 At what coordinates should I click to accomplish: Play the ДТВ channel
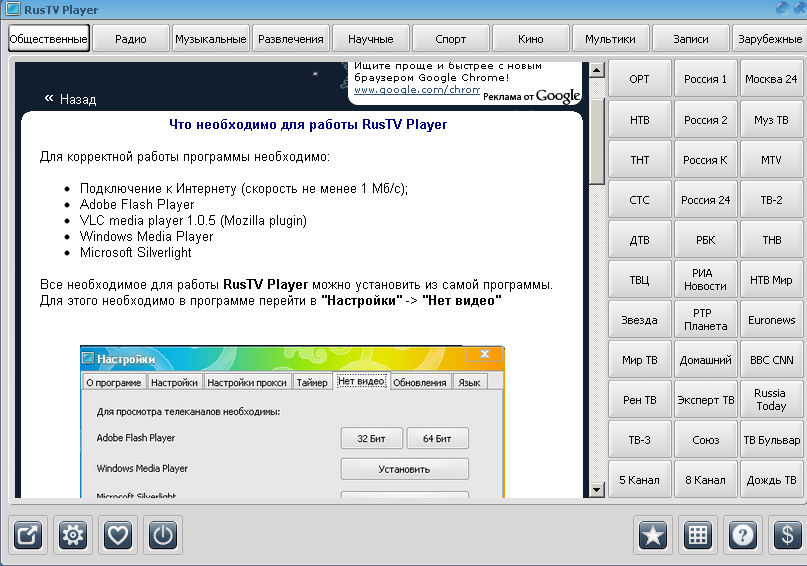tap(640, 240)
